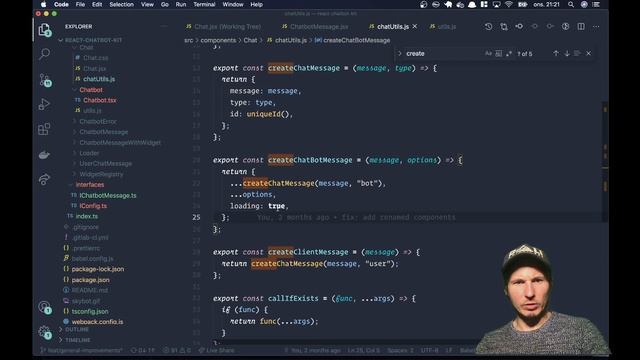The height and width of the screenshot is (360, 640).
Task: Click the components breadcrumb
Action: click(218, 40)
